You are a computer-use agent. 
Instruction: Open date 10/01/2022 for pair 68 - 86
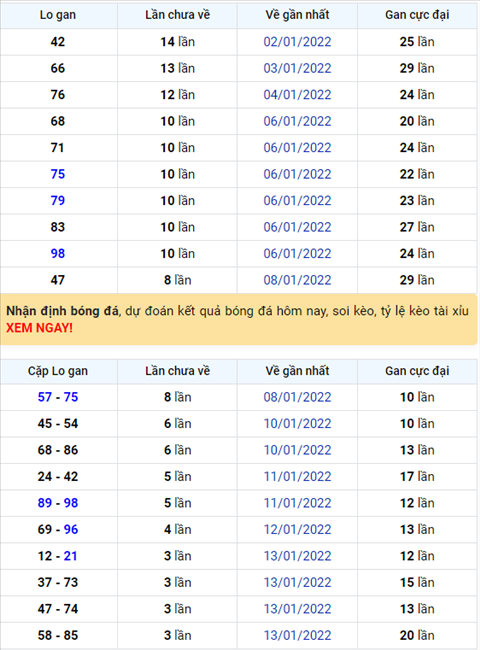click(x=297, y=450)
